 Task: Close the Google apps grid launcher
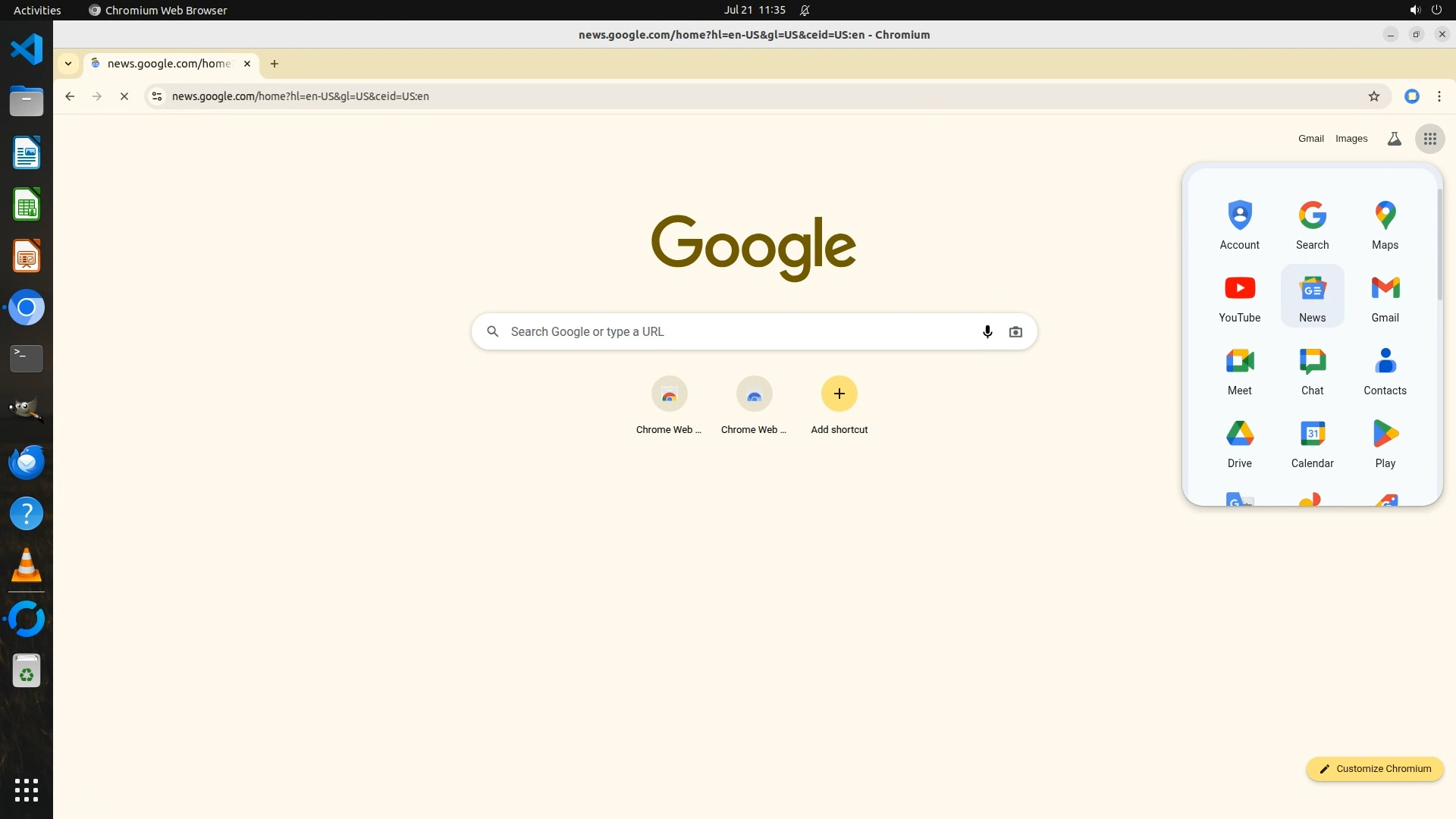pyautogui.click(x=1429, y=139)
